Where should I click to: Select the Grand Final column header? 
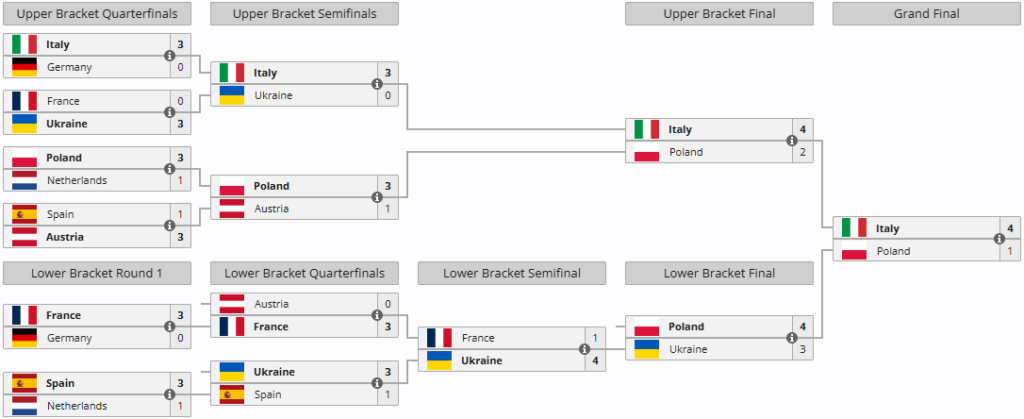click(x=925, y=14)
